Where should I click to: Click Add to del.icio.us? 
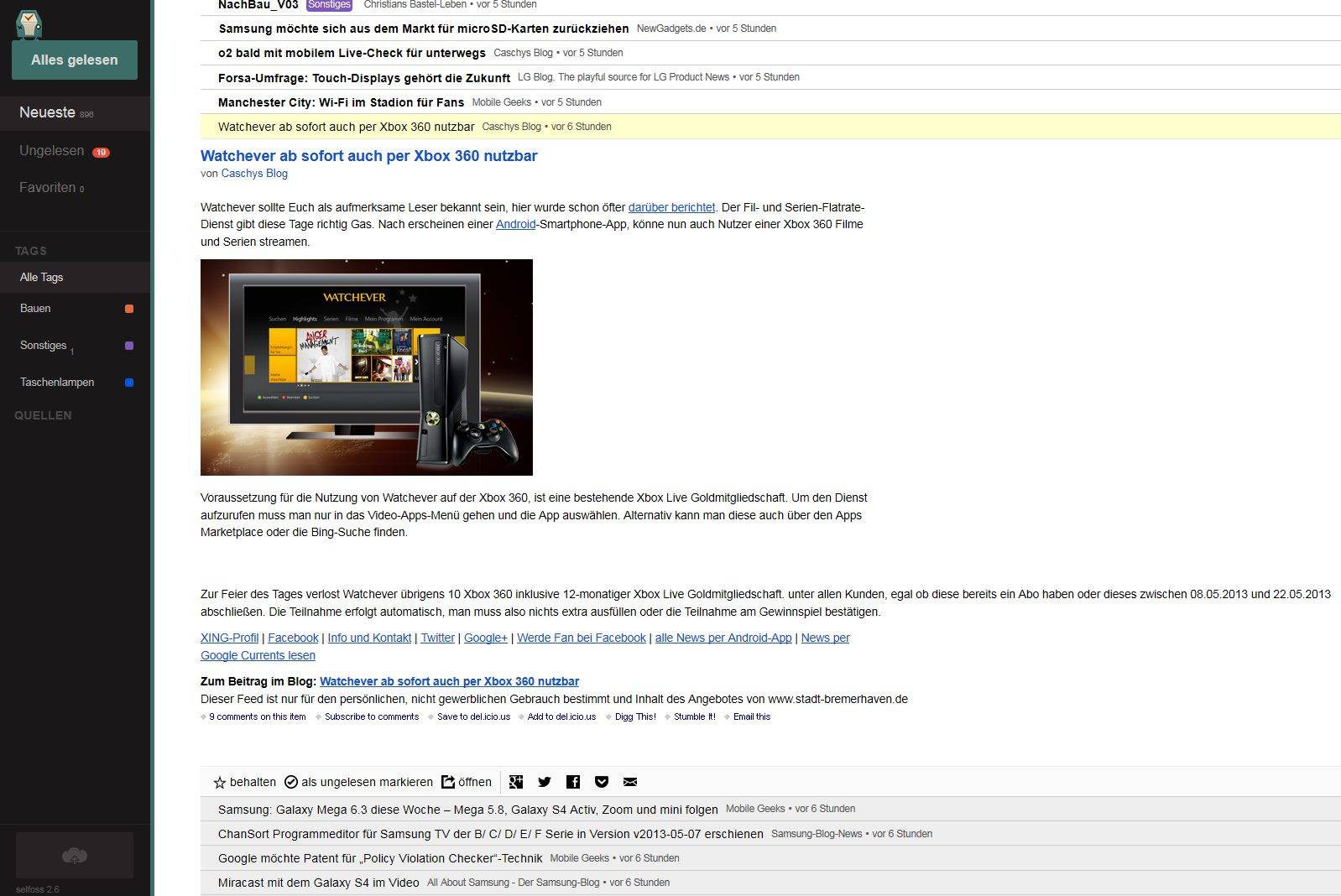point(561,716)
